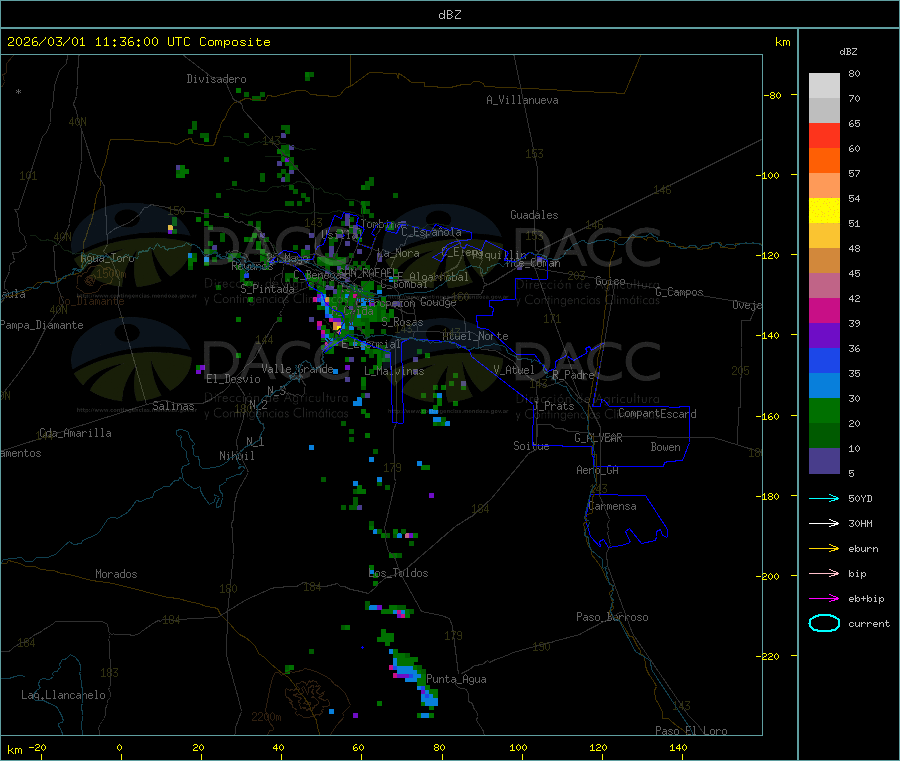This screenshot has height=761, width=900.
Task: Click the 'Salinas' place label
Action: [x=173, y=406]
